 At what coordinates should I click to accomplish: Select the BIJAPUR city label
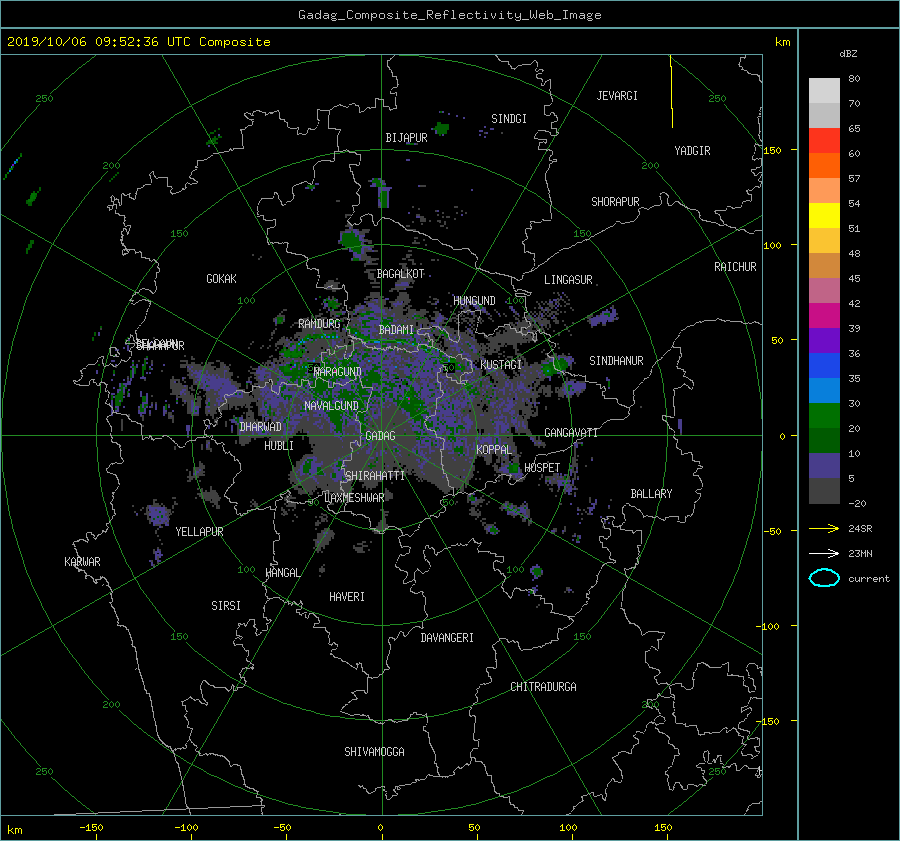[406, 138]
